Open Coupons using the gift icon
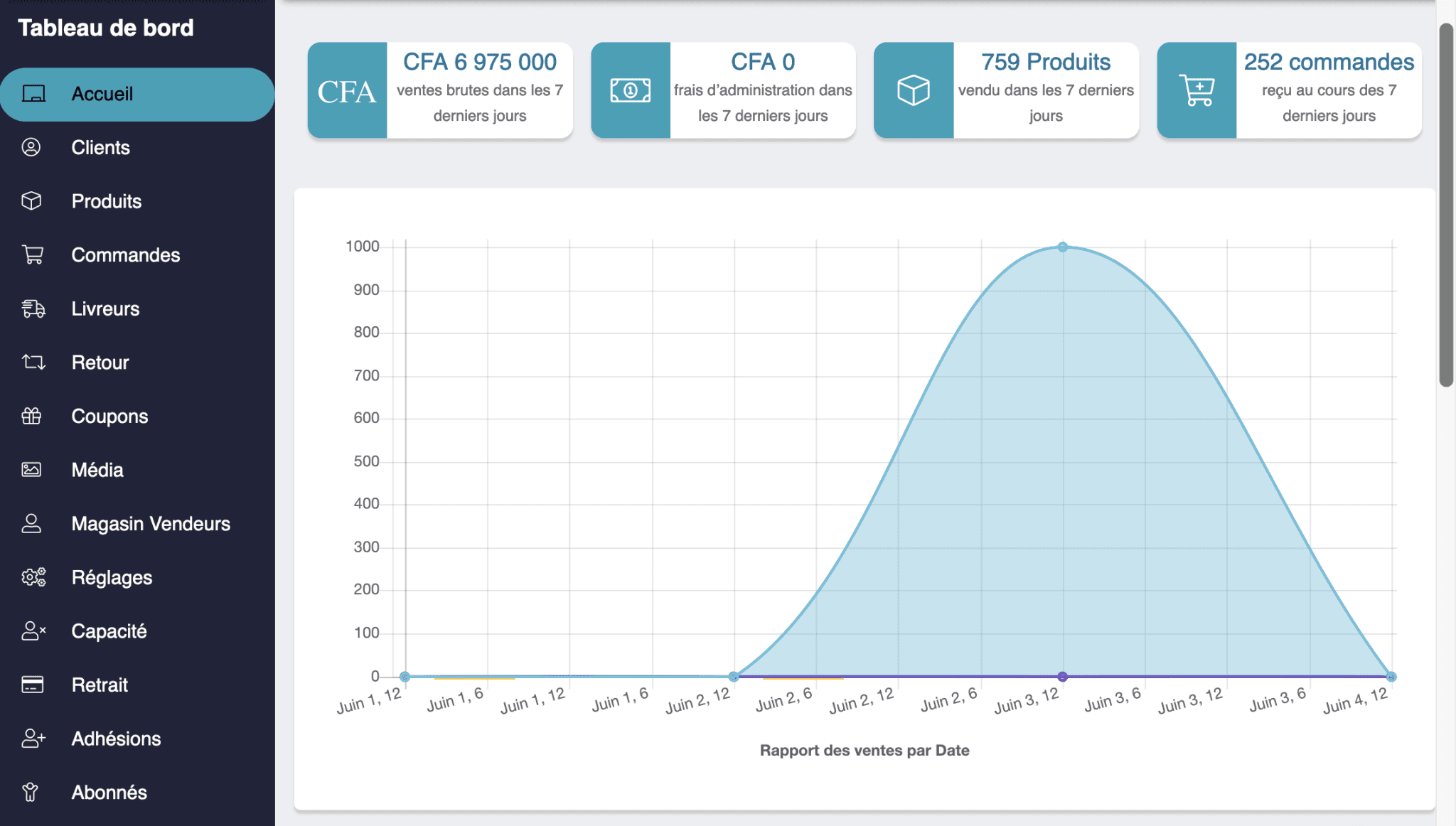Screen dimensions: 1456x826 pos(31,416)
